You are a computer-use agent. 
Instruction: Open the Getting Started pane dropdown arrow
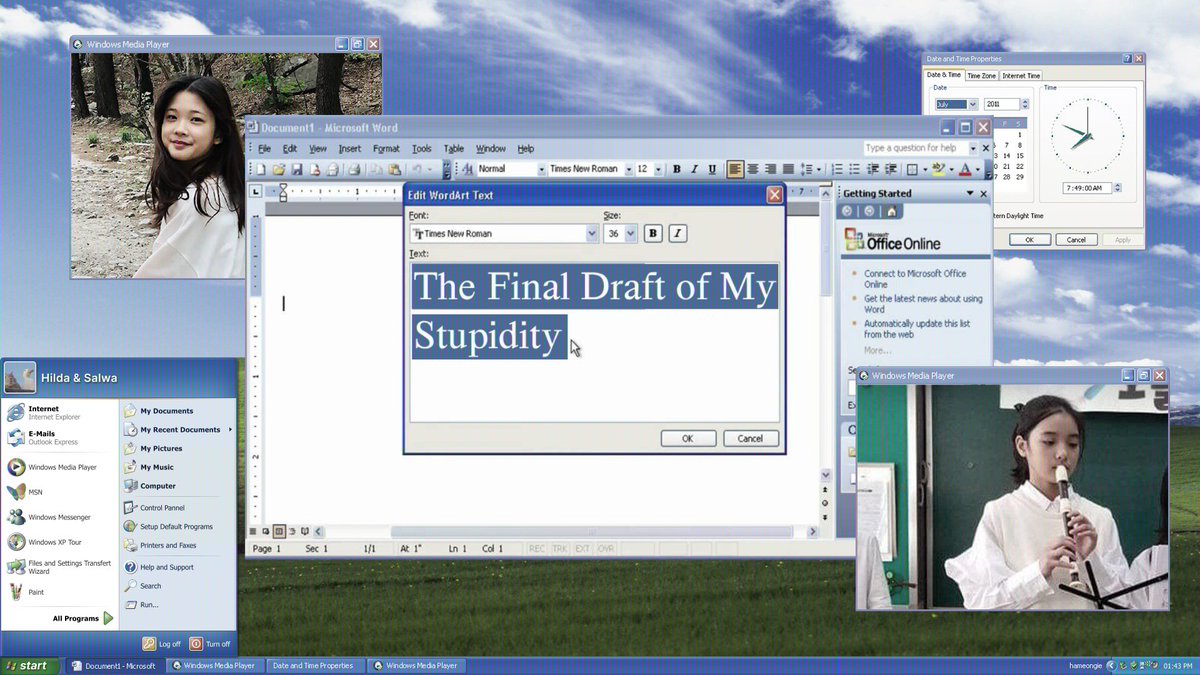click(969, 194)
